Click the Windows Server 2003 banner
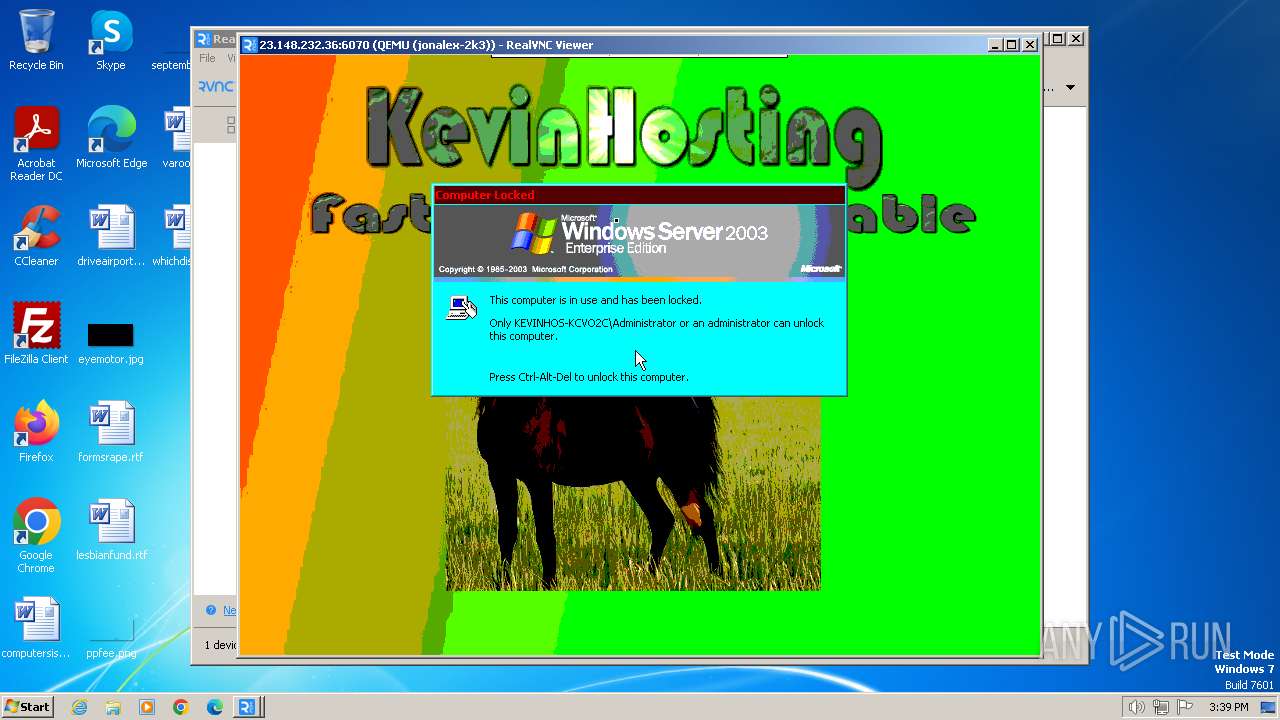Image resolution: width=1280 pixels, height=720 pixels. tap(639, 241)
